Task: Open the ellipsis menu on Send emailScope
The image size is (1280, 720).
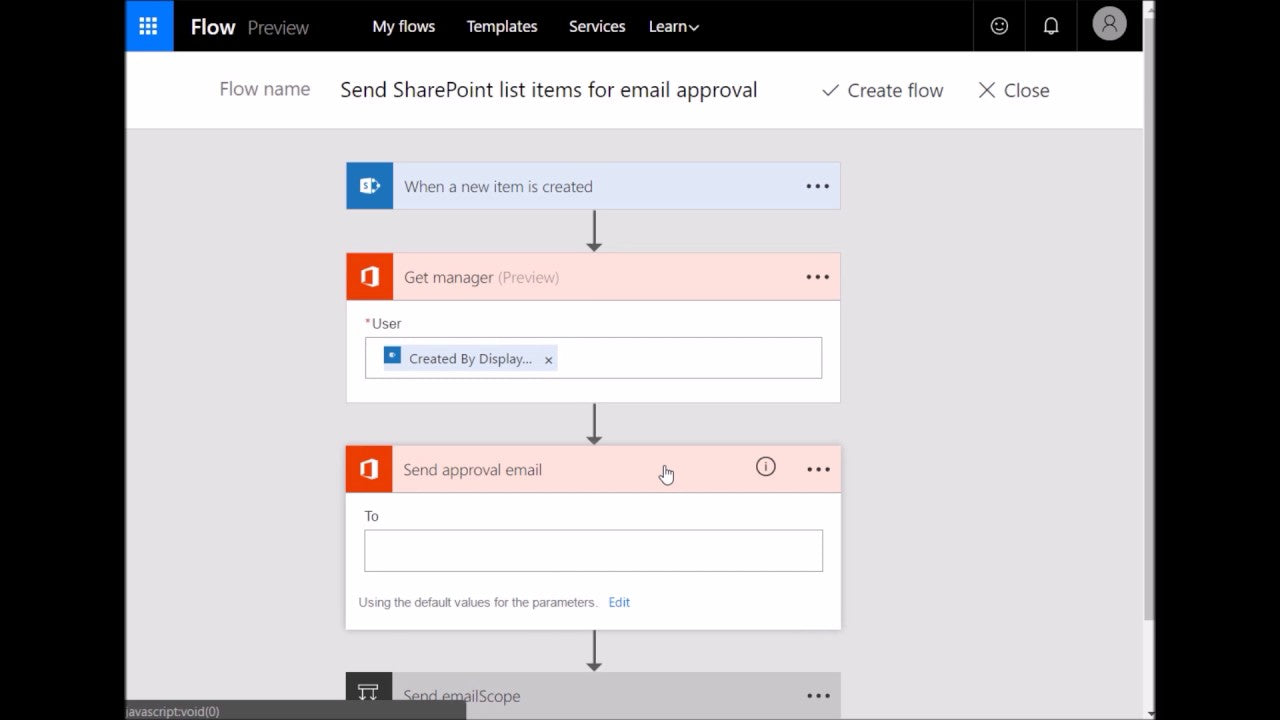Action: click(817, 696)
